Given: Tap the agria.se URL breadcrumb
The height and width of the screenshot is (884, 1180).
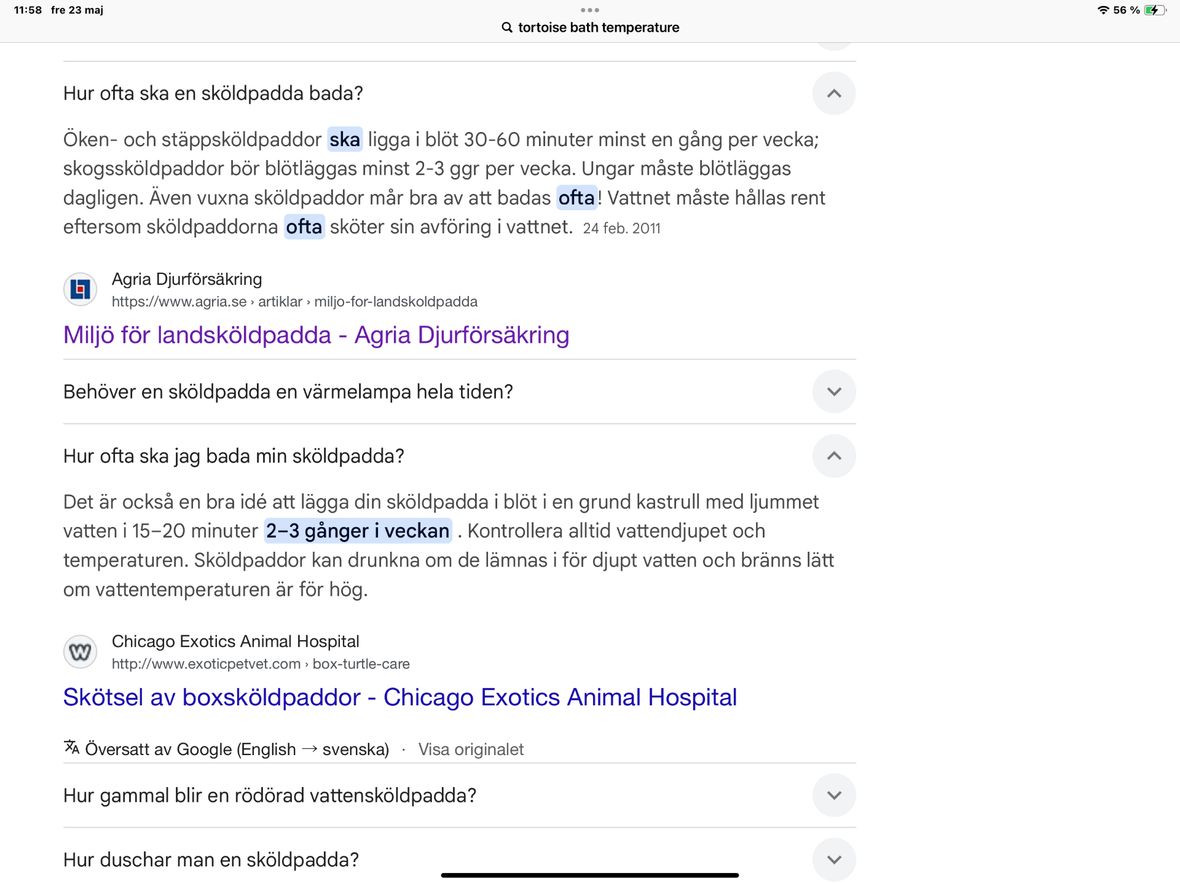Looking at the screenshot, I should tap(294, 302).
